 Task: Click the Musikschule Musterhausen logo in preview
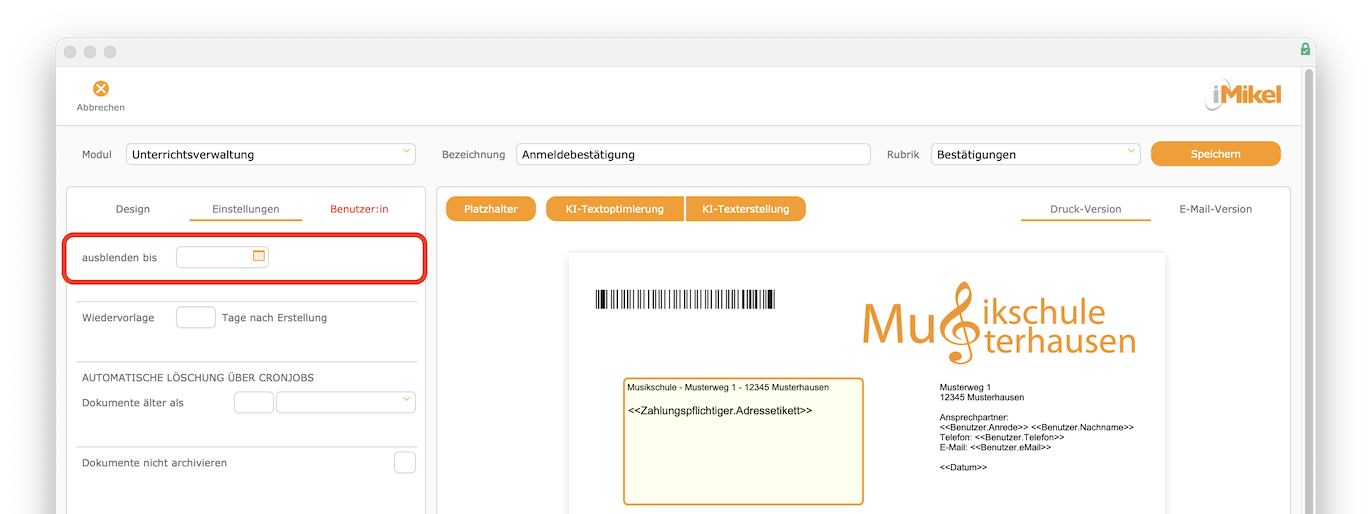[x=998, y=324]
